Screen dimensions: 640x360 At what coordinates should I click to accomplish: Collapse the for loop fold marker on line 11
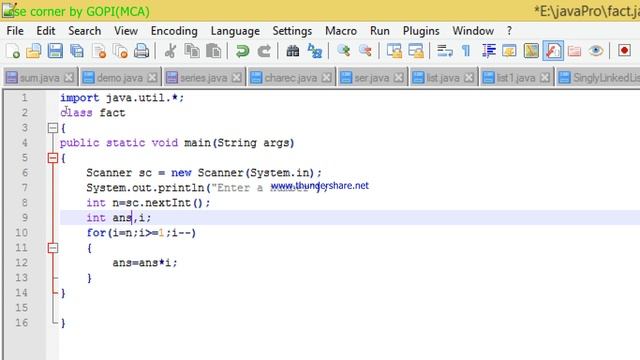[53, 248]
